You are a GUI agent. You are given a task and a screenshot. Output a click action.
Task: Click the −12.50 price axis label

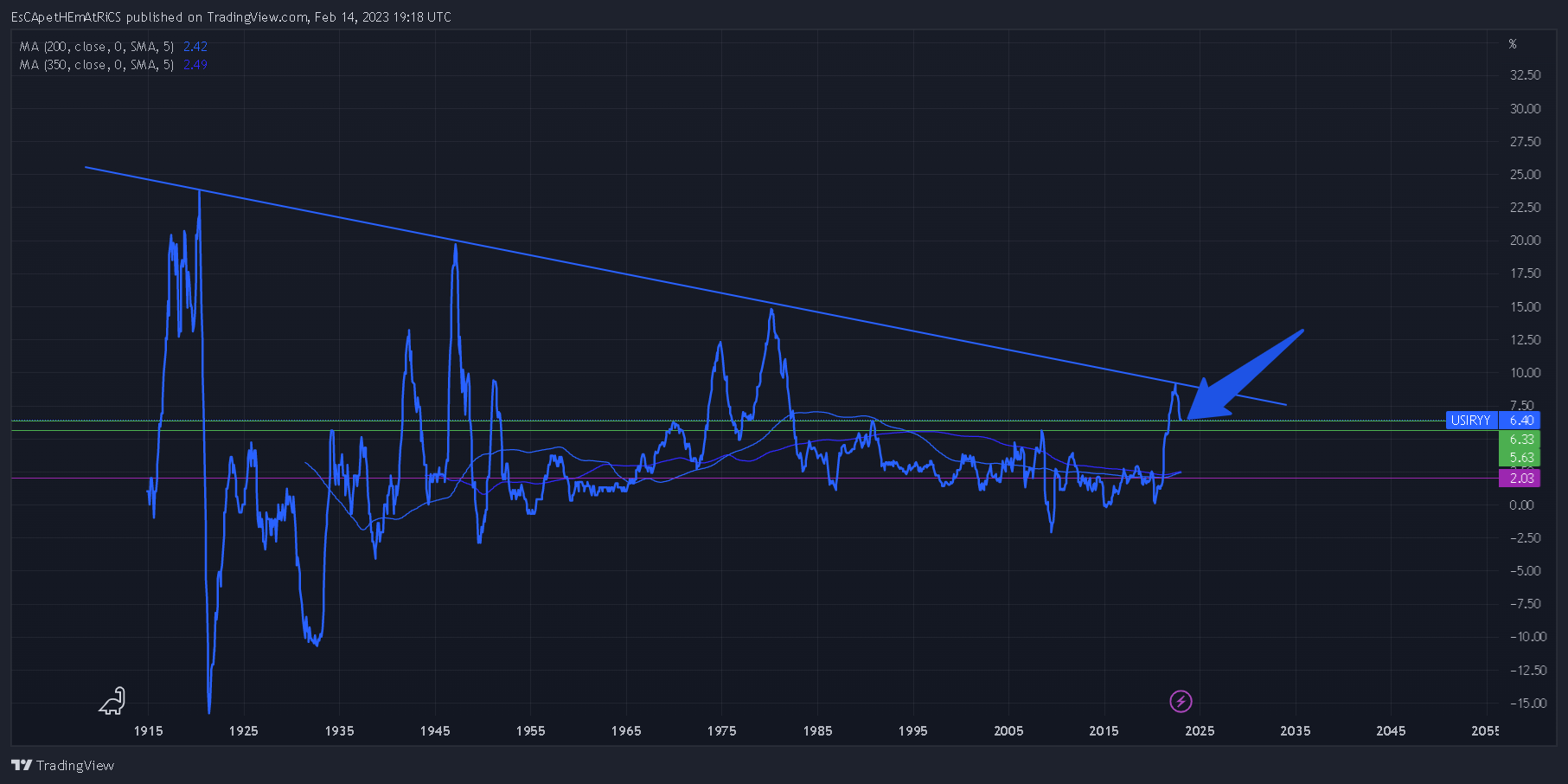point(1527,670)
